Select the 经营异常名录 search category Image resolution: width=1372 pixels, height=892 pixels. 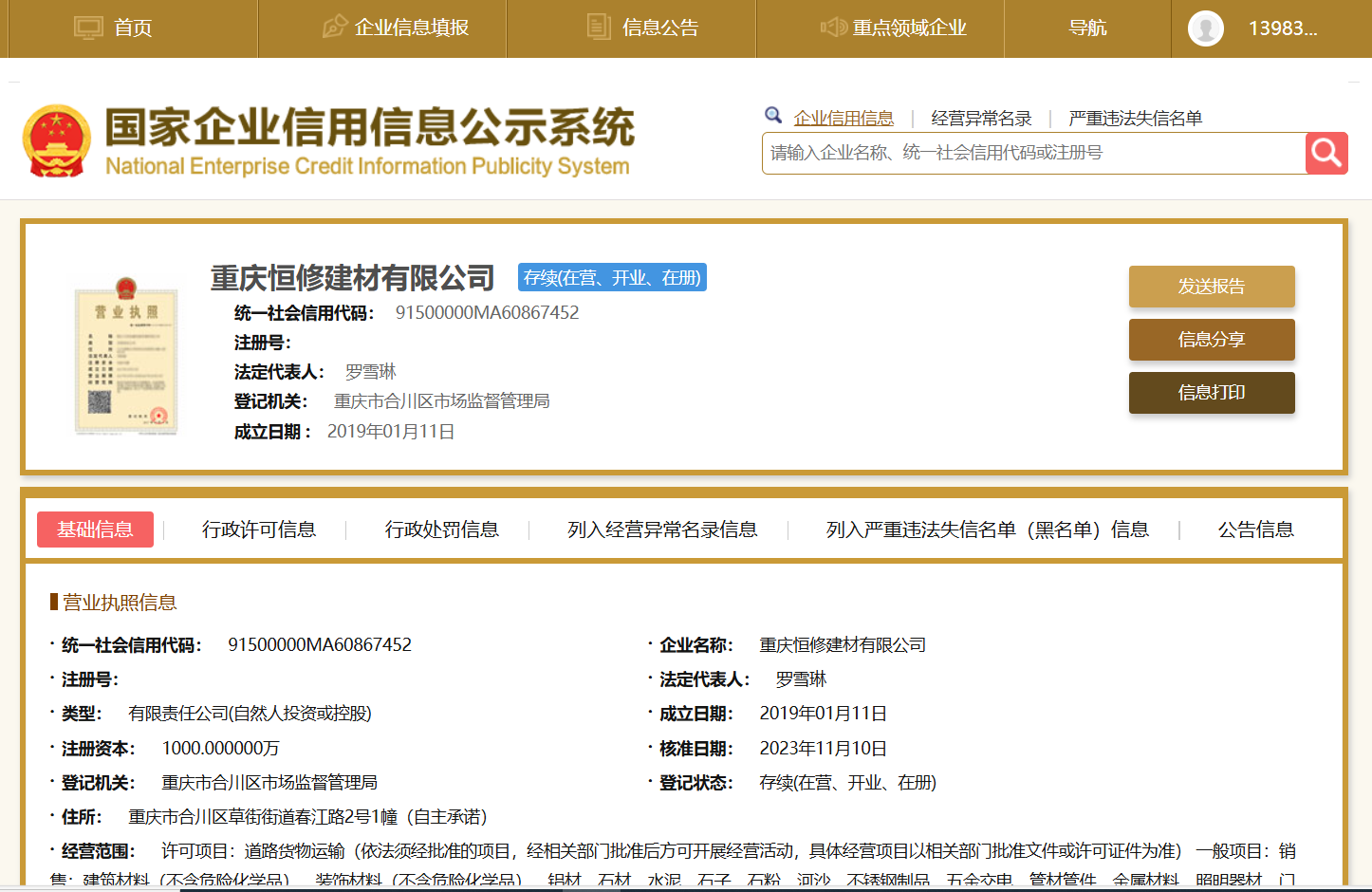[981, 118]
